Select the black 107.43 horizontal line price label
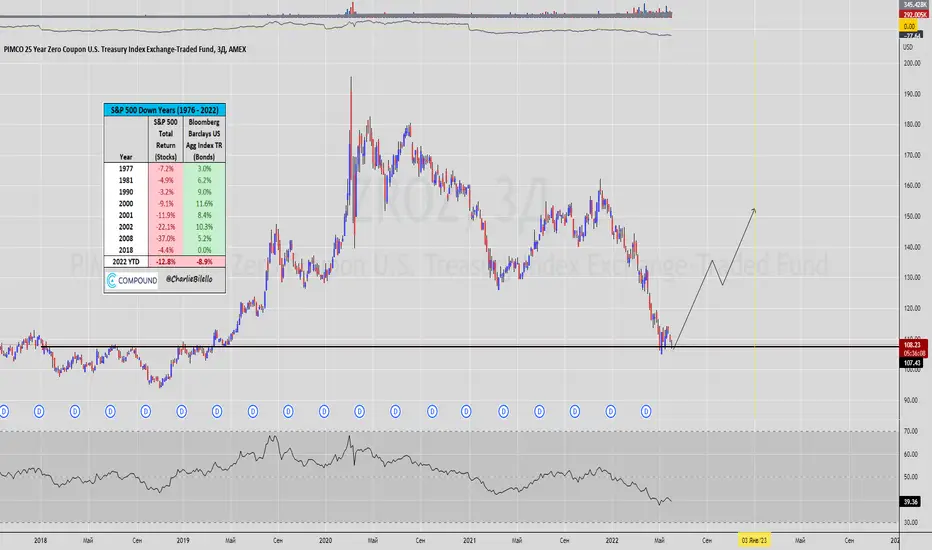The image size is (932, 550). [912, 363]
